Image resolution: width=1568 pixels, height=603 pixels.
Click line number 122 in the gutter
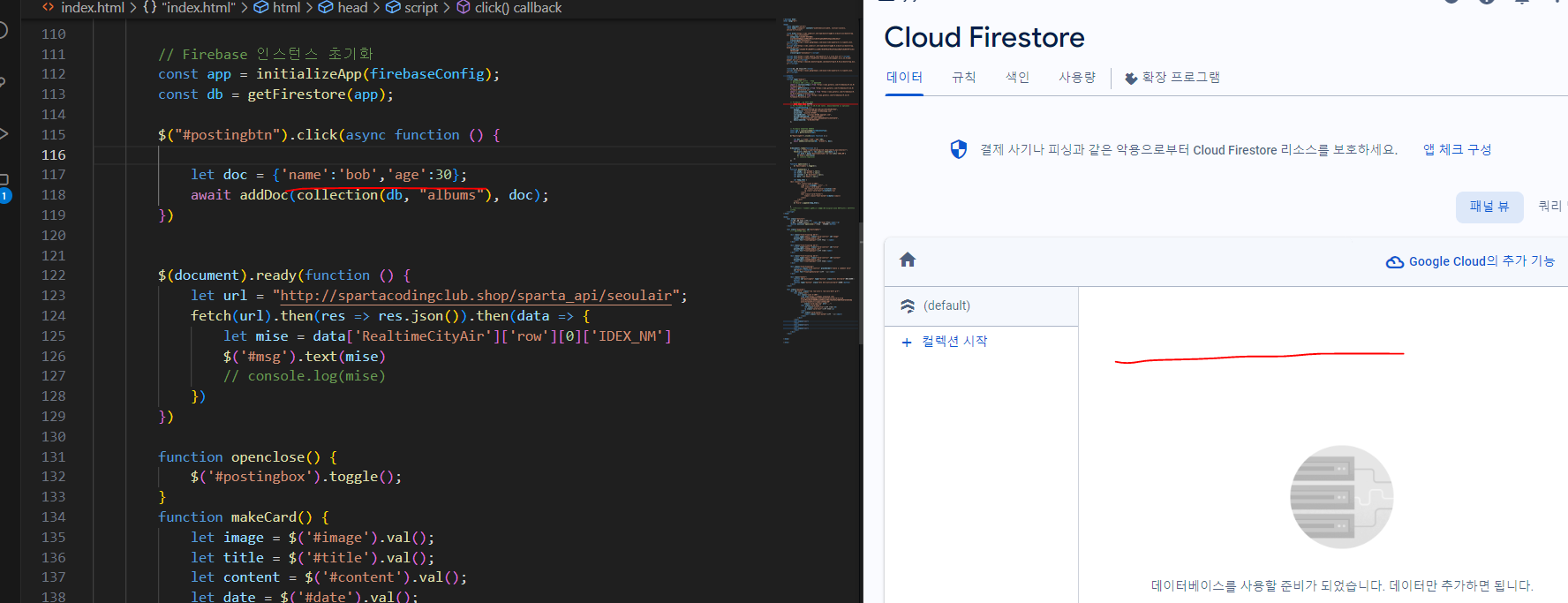(x=53, y=275)
